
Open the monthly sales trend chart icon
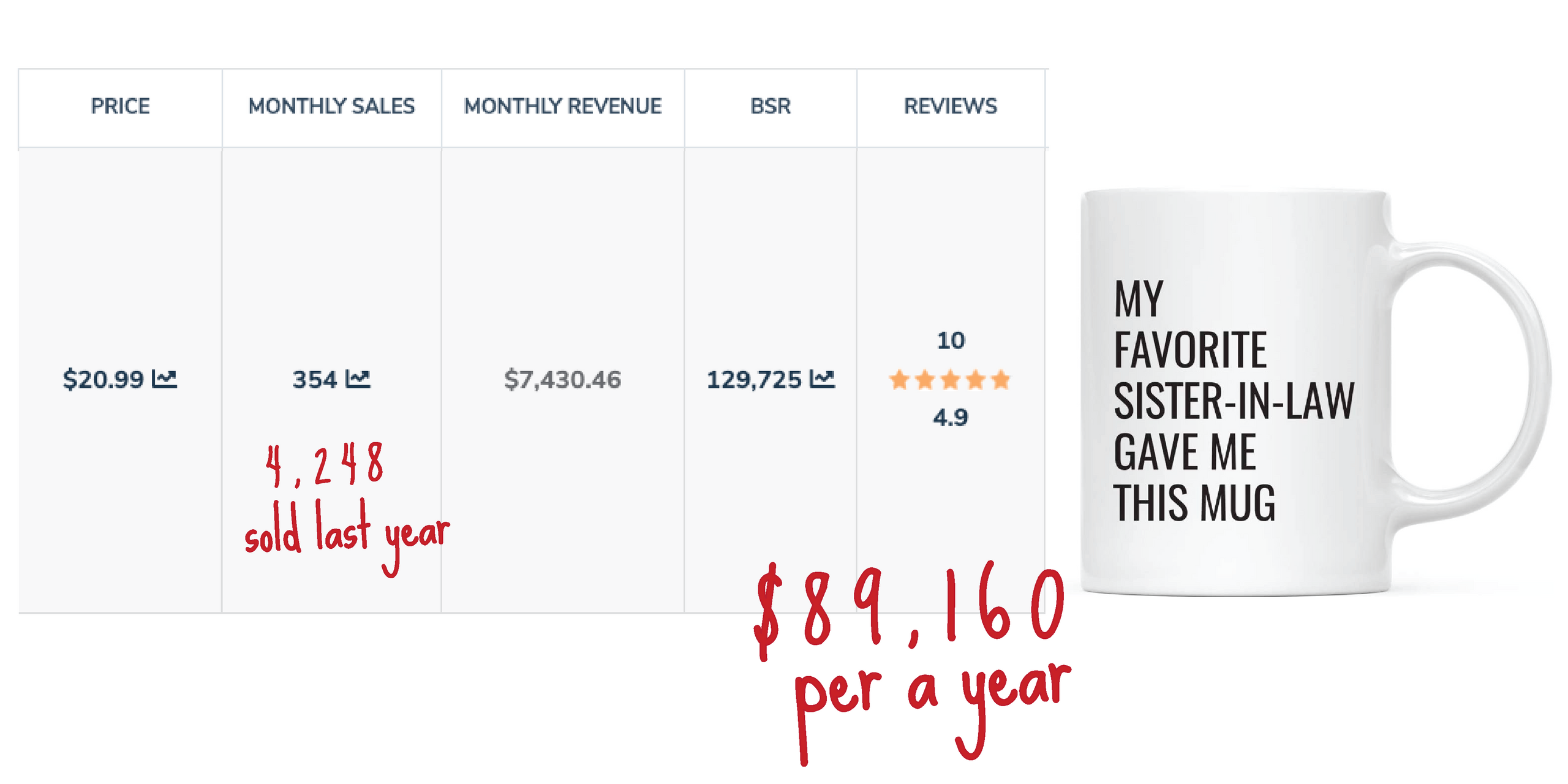coord(358,379)
